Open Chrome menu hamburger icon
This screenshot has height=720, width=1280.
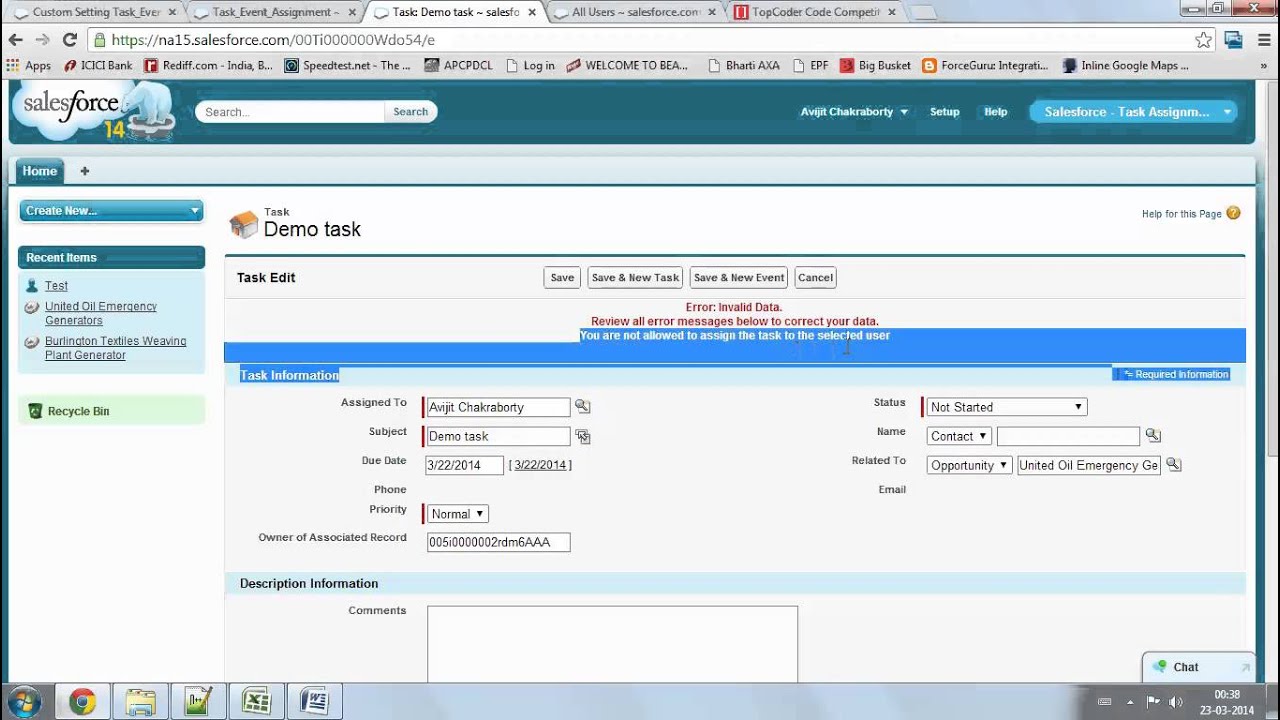(x=1263, y=40)
